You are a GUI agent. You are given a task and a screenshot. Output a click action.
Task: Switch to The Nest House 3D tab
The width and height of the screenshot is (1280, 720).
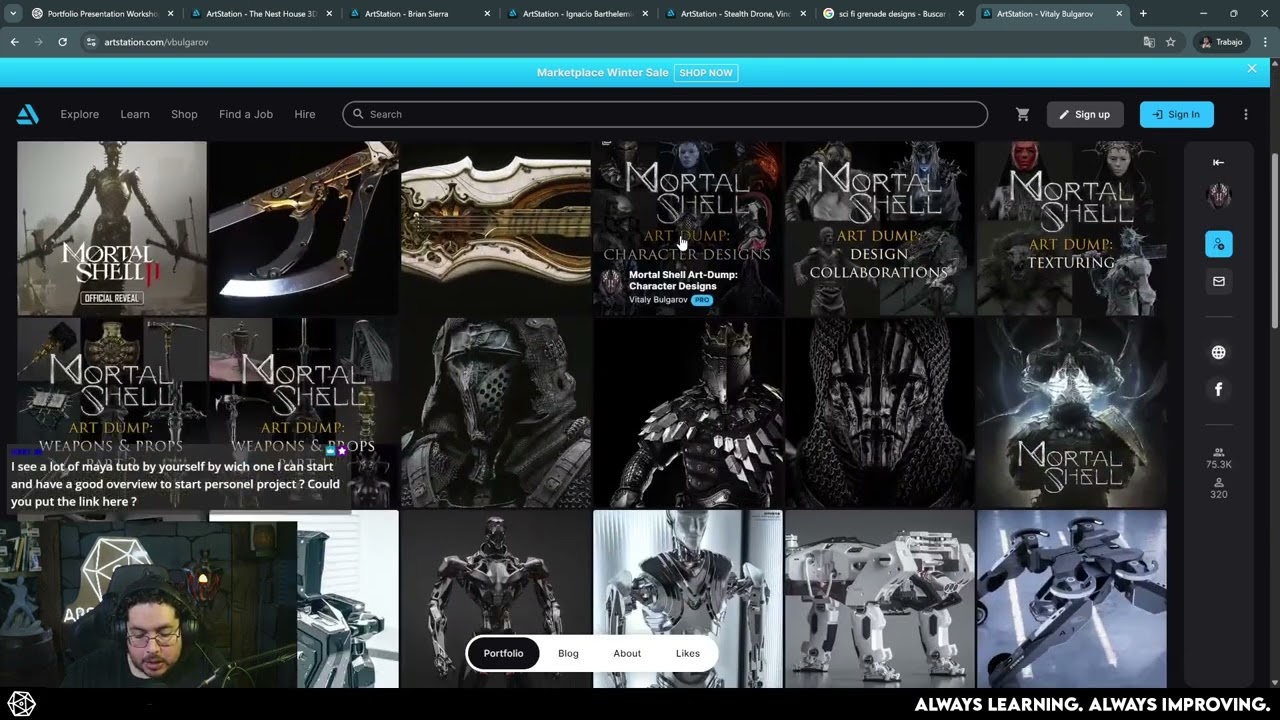click(x=260, y=14)
